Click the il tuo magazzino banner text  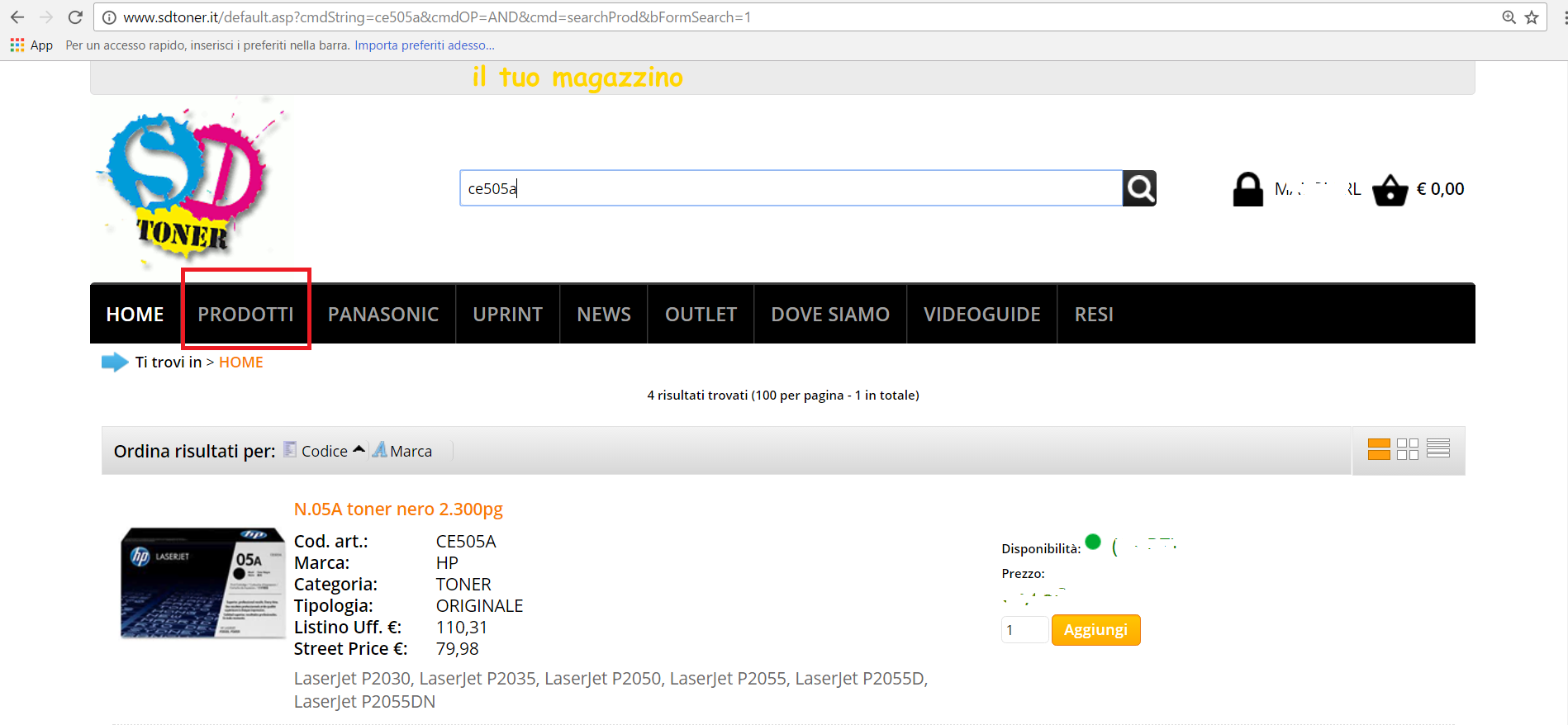point(577,78)
